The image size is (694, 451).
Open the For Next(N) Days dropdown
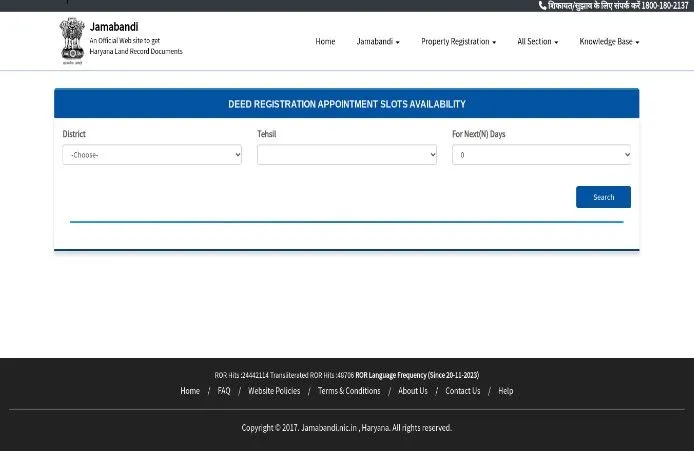tap(541, 155)
